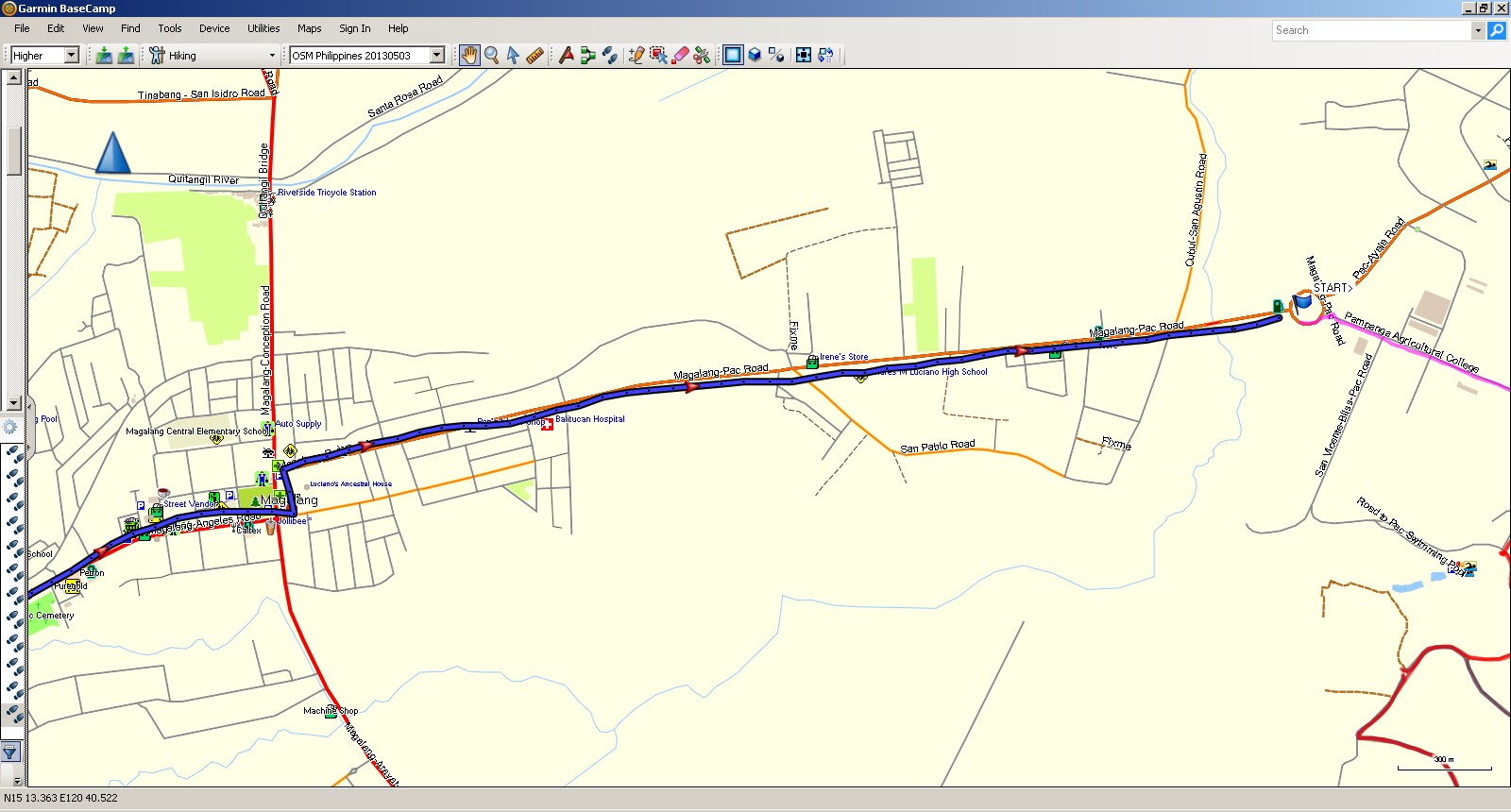
Task: Toggle 2D map view
Action: (x=733, y=56)
